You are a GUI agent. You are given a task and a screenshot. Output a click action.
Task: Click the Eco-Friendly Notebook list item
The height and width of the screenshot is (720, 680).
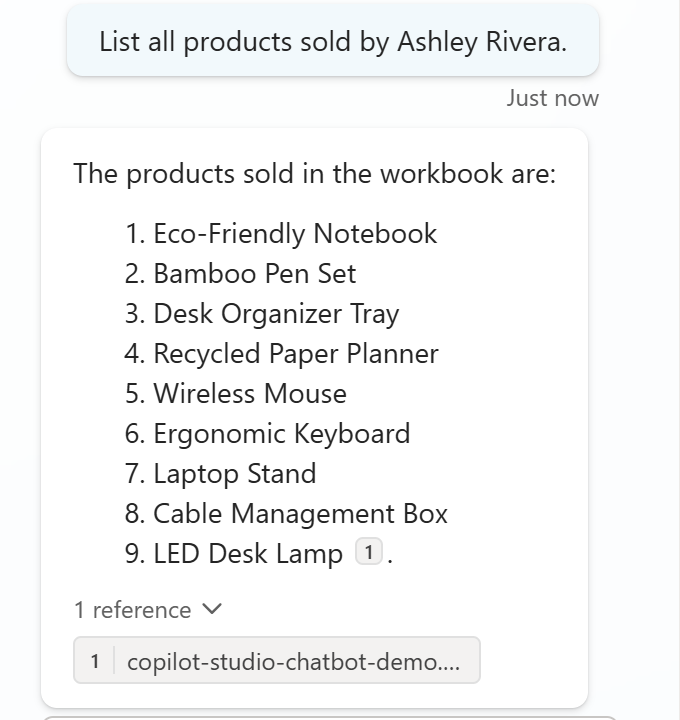point(295,234)
